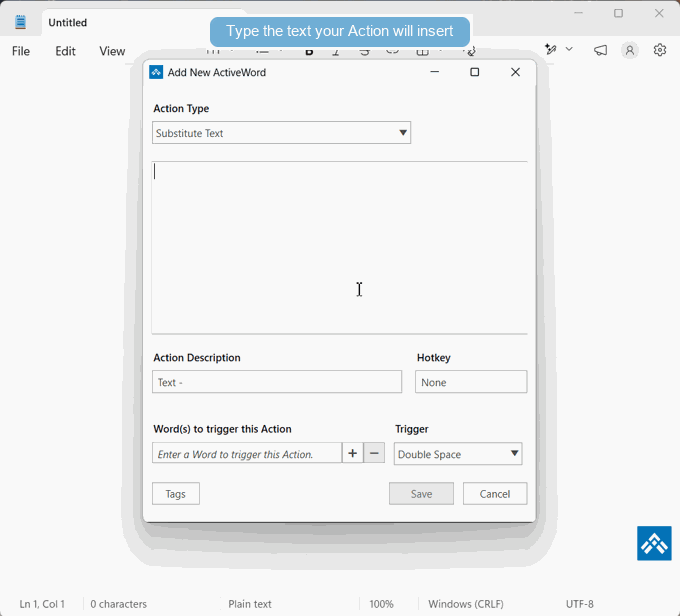The width and height of the screenshot is (680, 616).
Task: Close the Notepad window
Action: (659, 13)
